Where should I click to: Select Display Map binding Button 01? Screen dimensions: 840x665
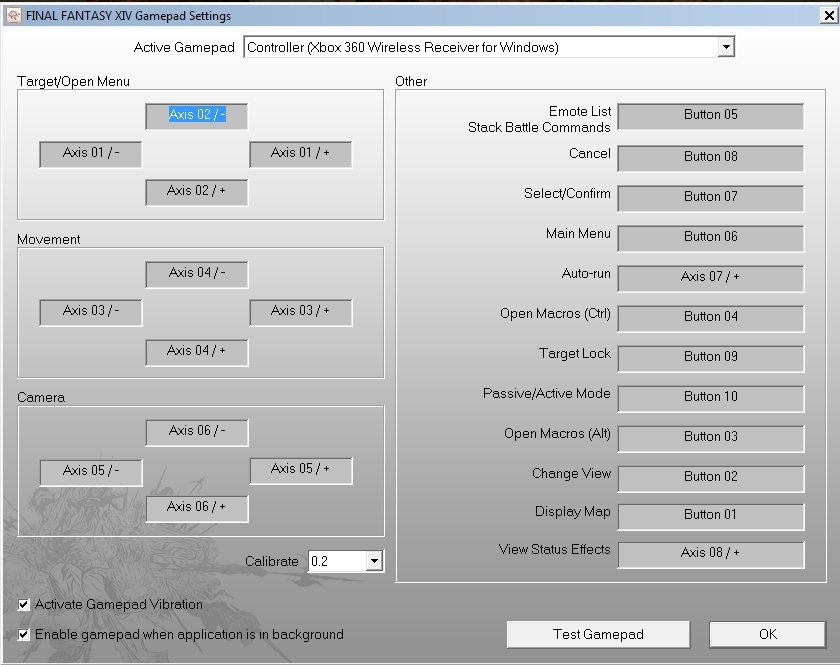(x=710, y=517)
